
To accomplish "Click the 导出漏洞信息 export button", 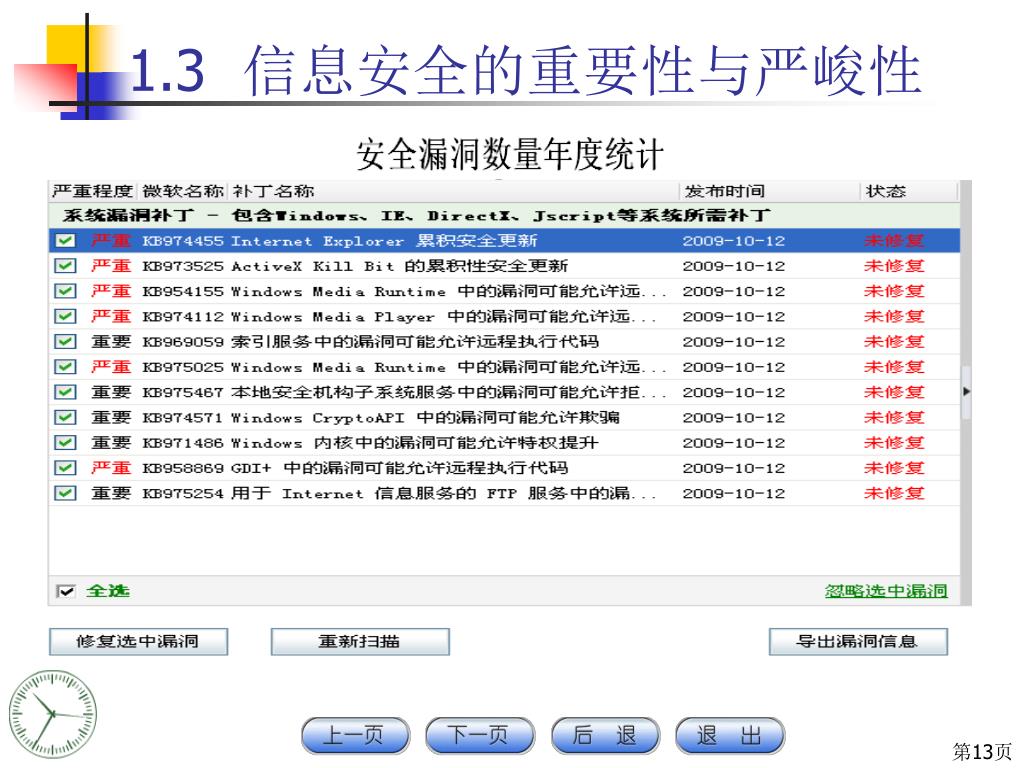I will 858,641.
